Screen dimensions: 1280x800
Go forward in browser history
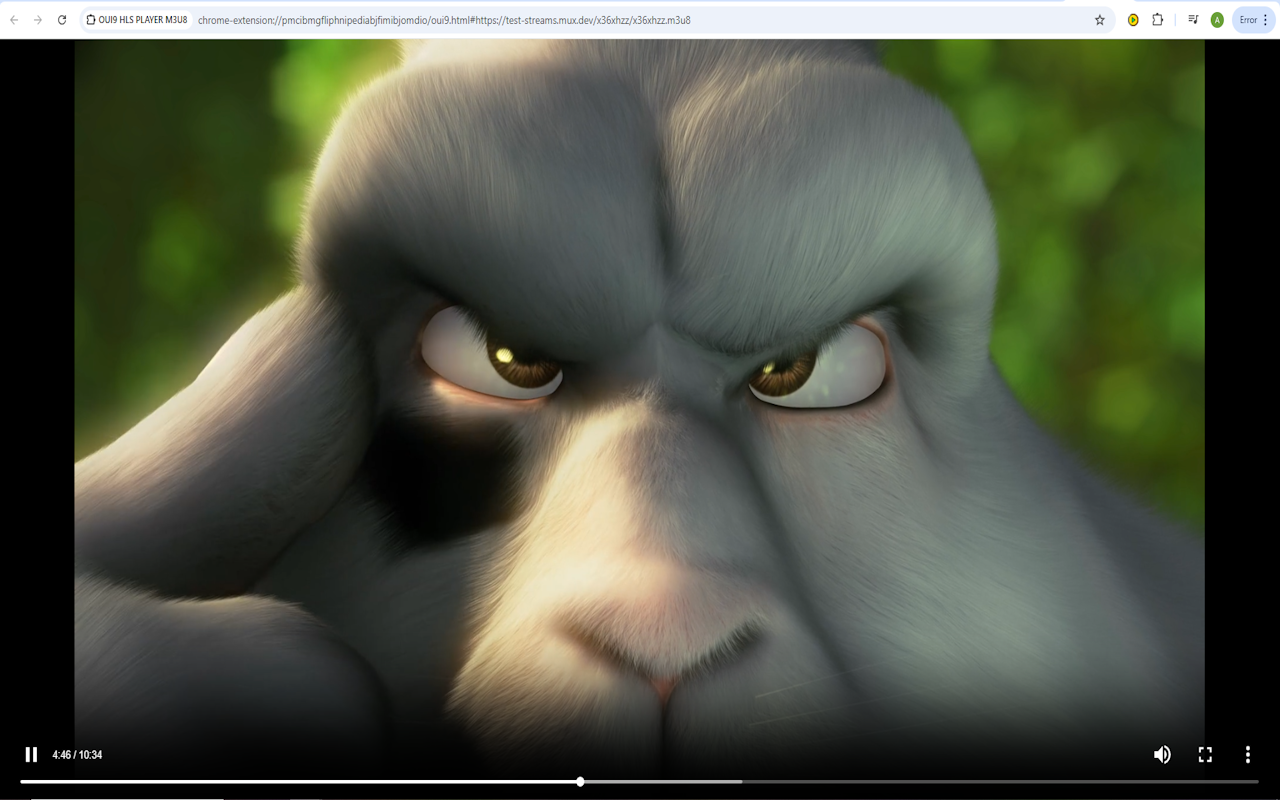38,20
